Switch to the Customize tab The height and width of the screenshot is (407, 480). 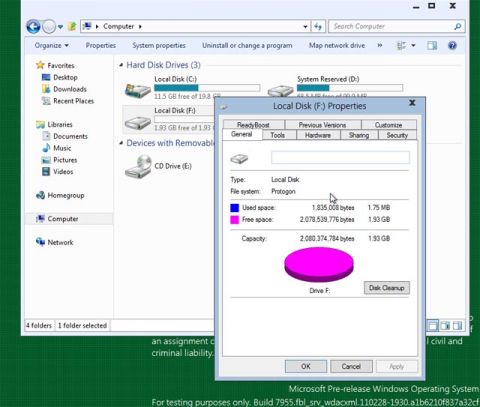(388, 125)
